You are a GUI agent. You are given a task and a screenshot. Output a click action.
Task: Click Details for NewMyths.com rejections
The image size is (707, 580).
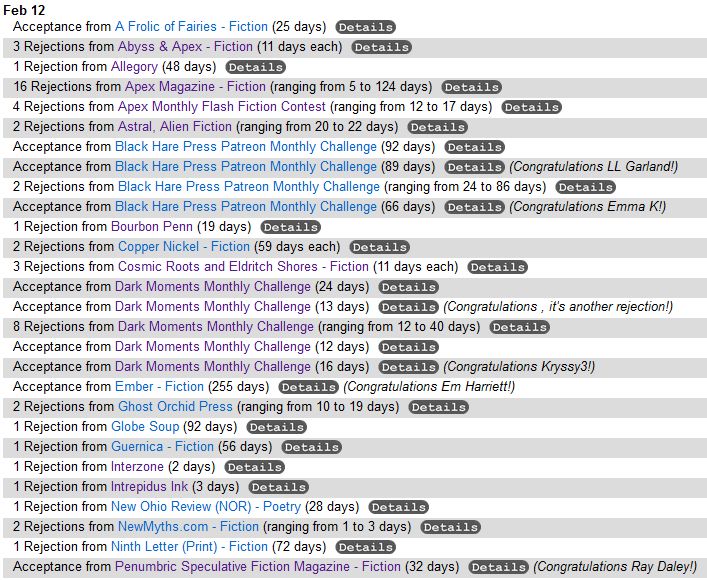(x=450, y=527)
